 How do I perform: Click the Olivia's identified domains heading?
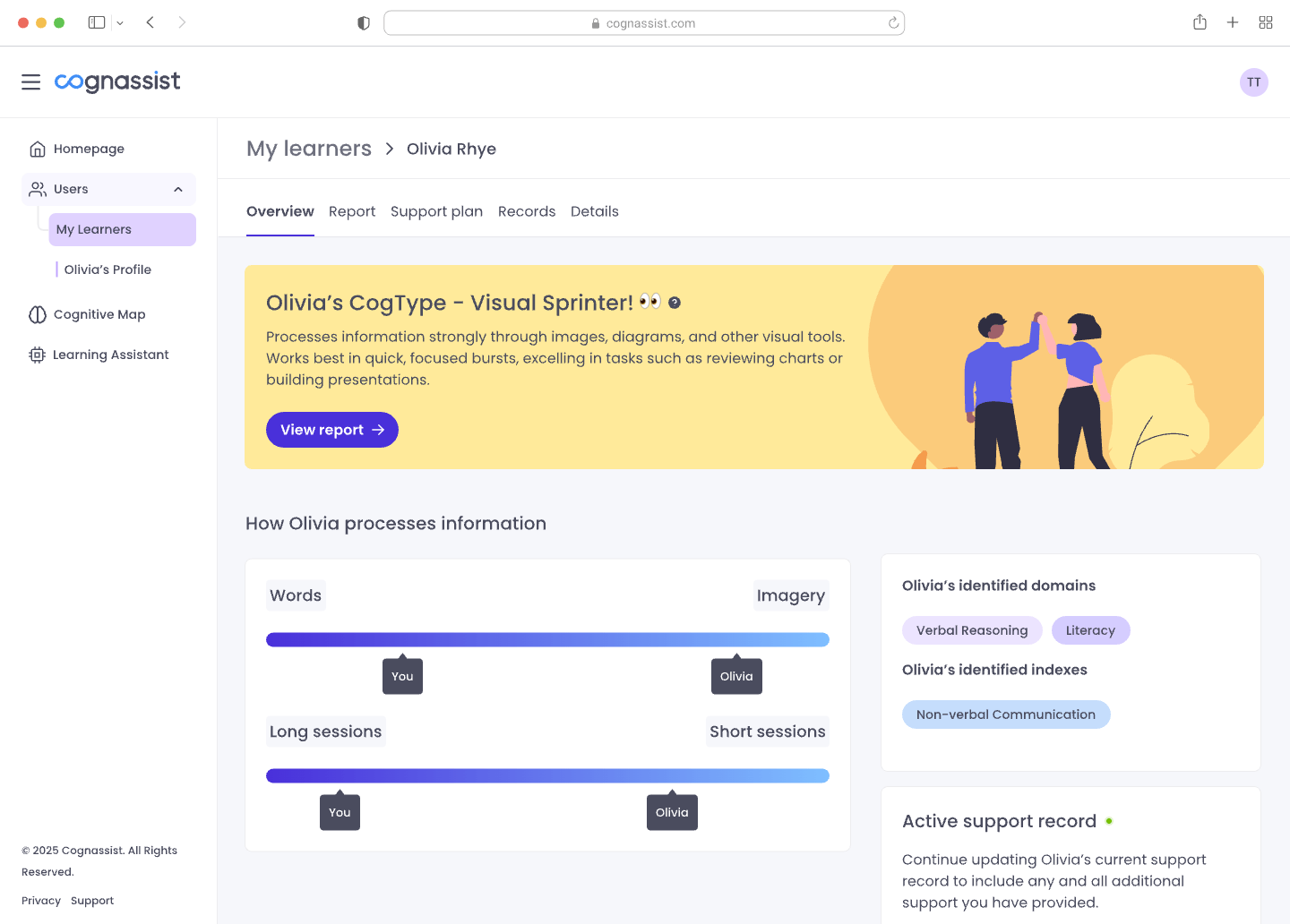[999, 586]
